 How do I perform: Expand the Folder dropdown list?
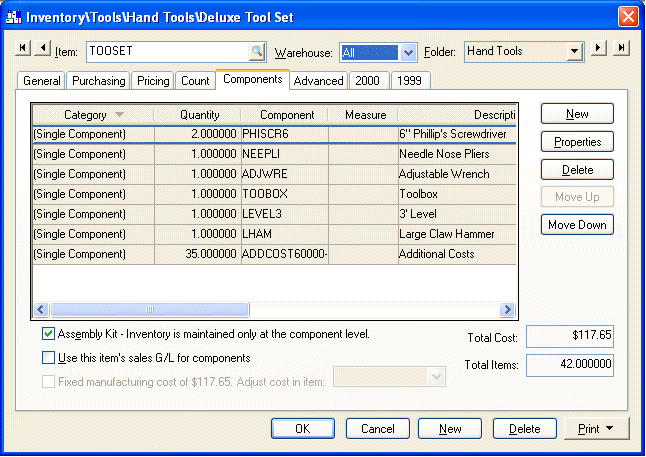click(x=573, y=51)
